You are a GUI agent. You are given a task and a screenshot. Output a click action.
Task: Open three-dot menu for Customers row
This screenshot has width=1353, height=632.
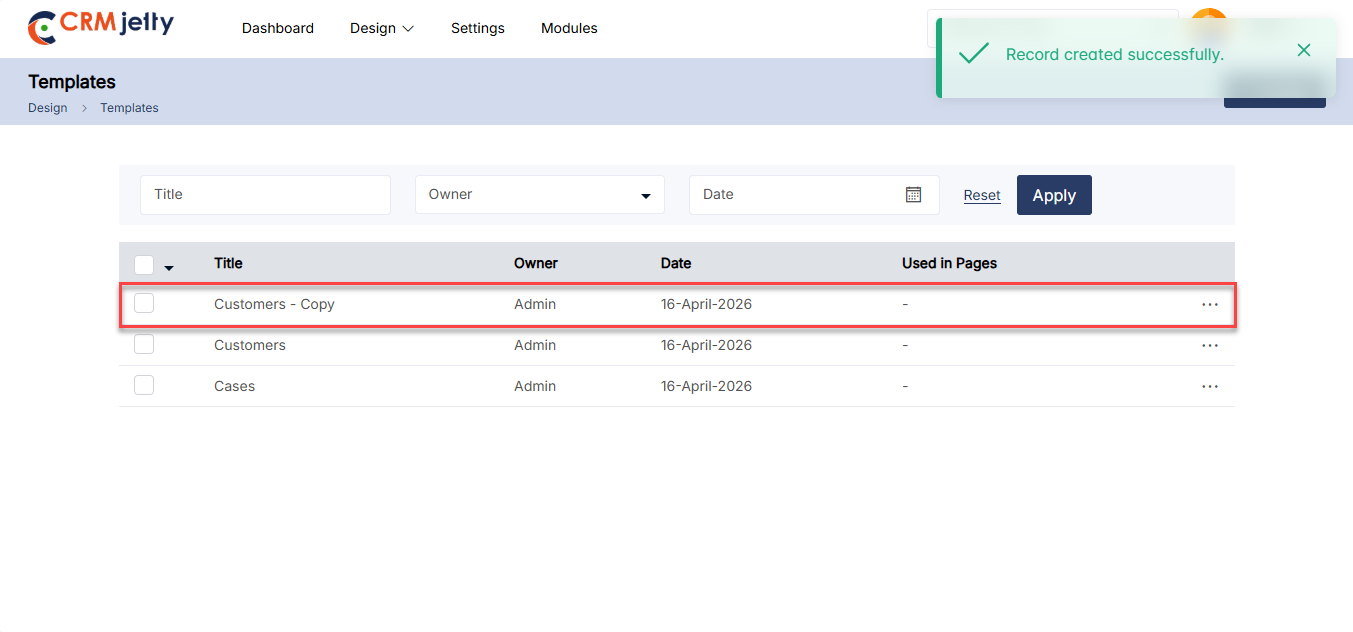tap(1209, 346)
